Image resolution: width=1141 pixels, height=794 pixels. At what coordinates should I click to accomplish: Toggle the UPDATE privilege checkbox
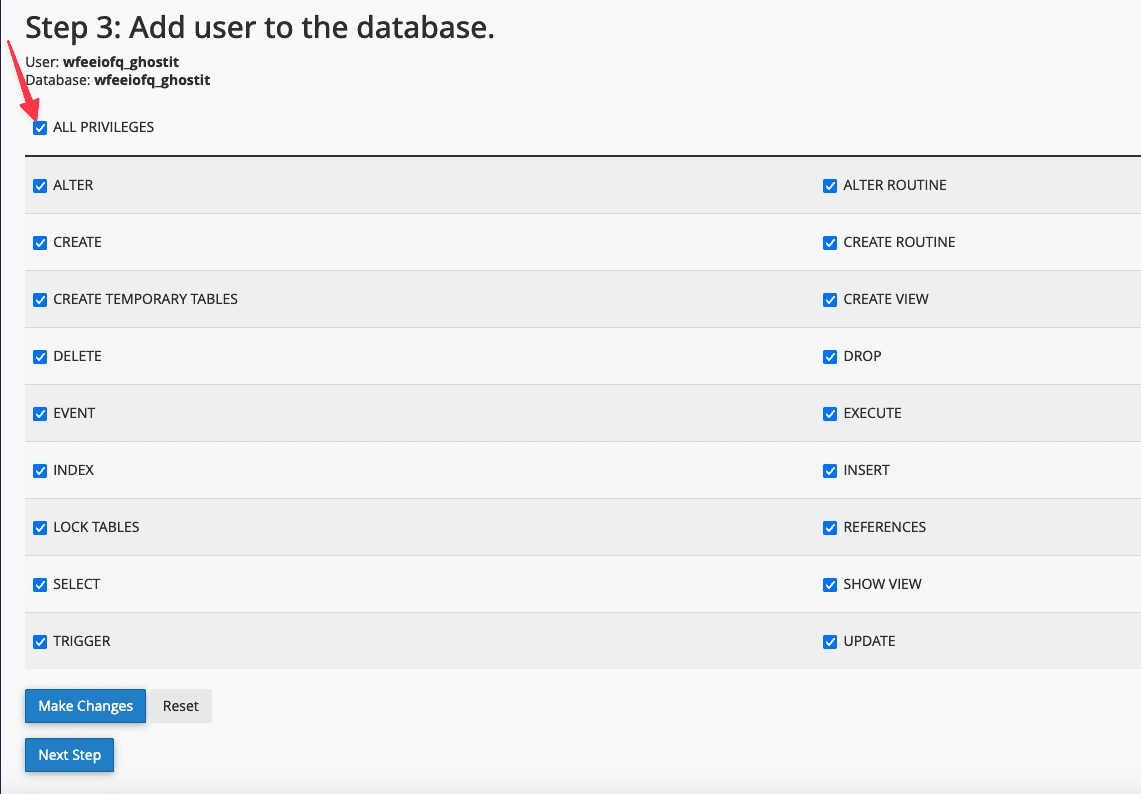[x=830, y=642]
